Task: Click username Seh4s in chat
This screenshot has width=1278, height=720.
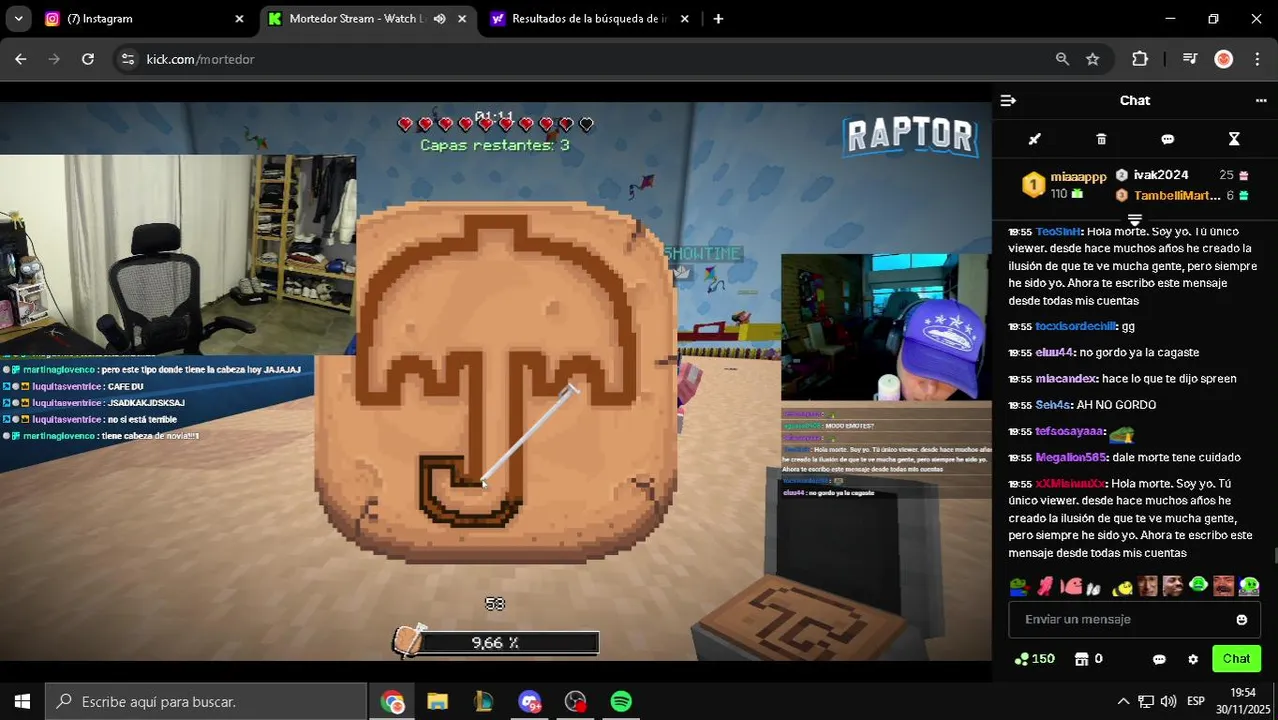Action: 1053,405
